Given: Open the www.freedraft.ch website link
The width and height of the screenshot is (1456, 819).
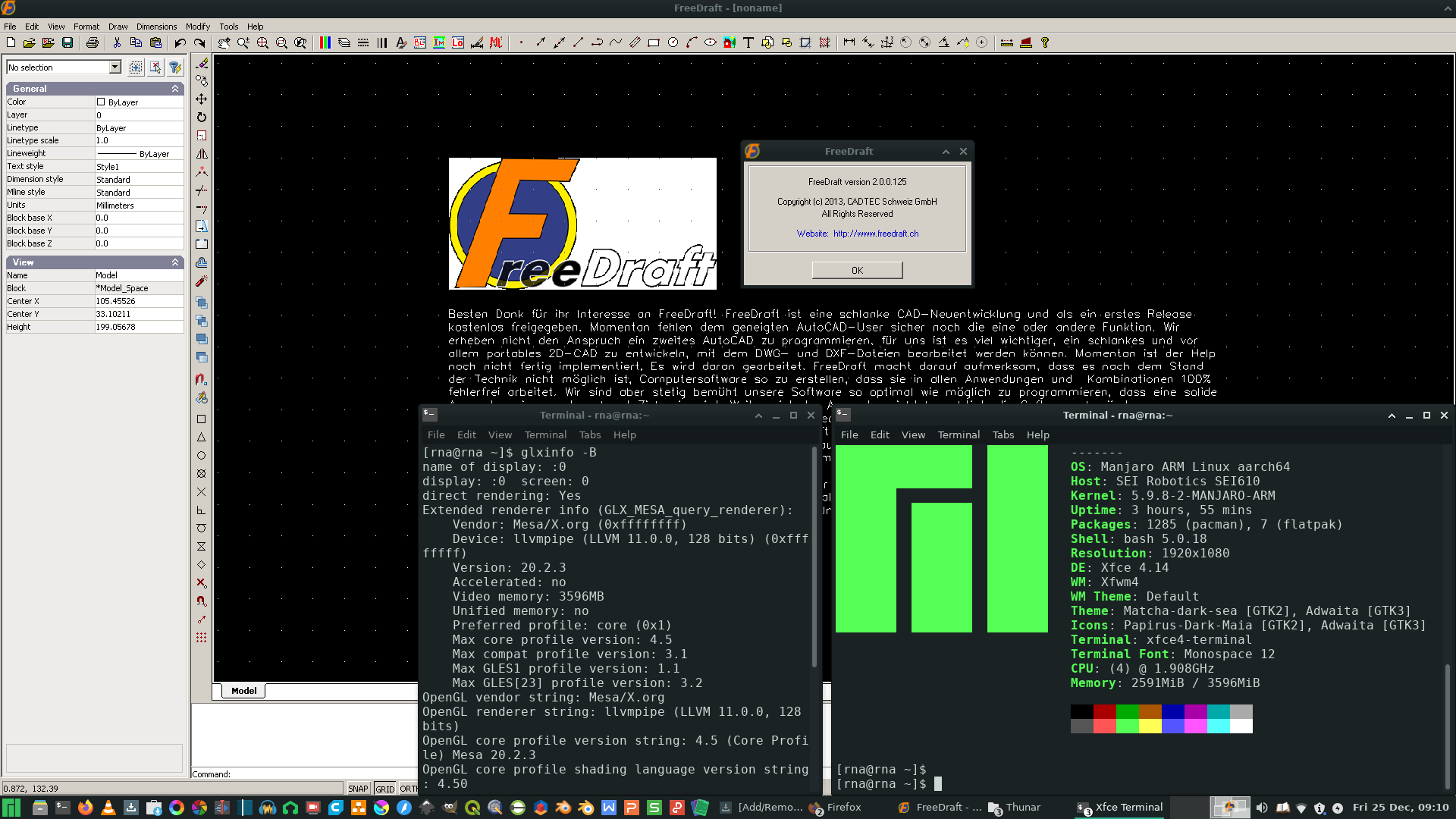Looking at the screenshot, I should 876,234.
